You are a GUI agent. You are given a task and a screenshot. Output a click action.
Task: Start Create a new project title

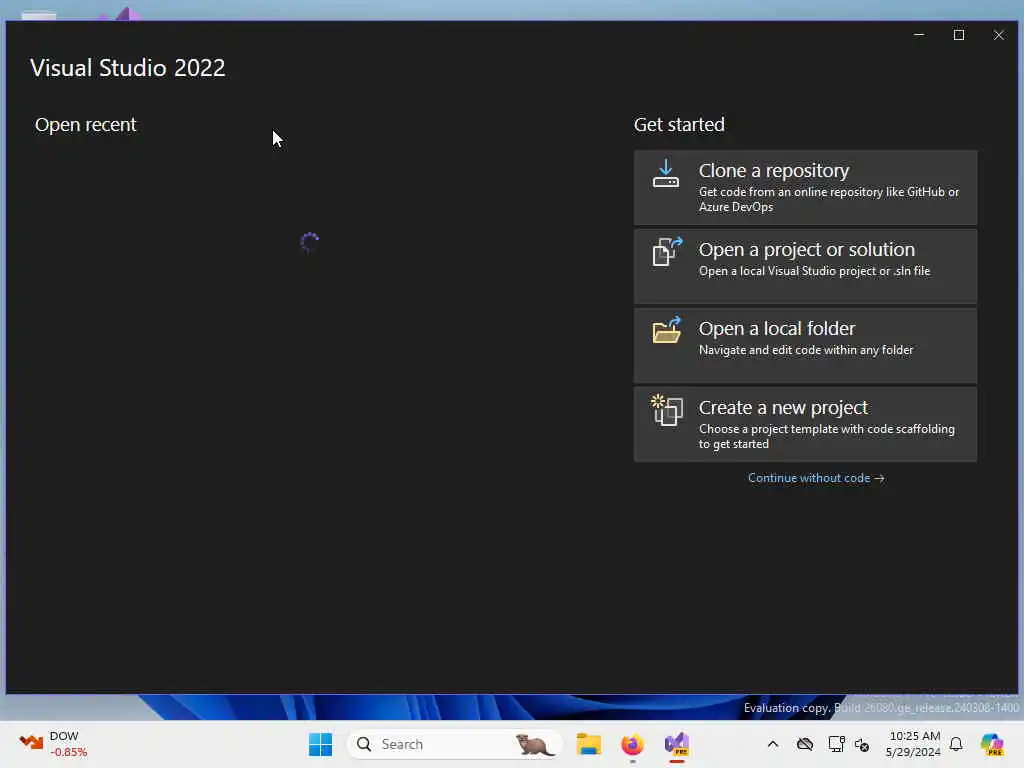click(783, 408)
